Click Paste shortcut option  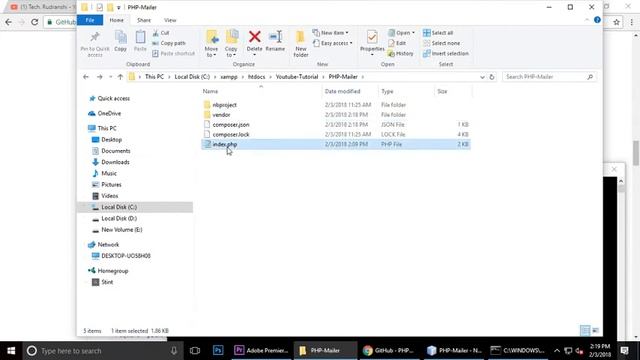click(x=173, y=53)
